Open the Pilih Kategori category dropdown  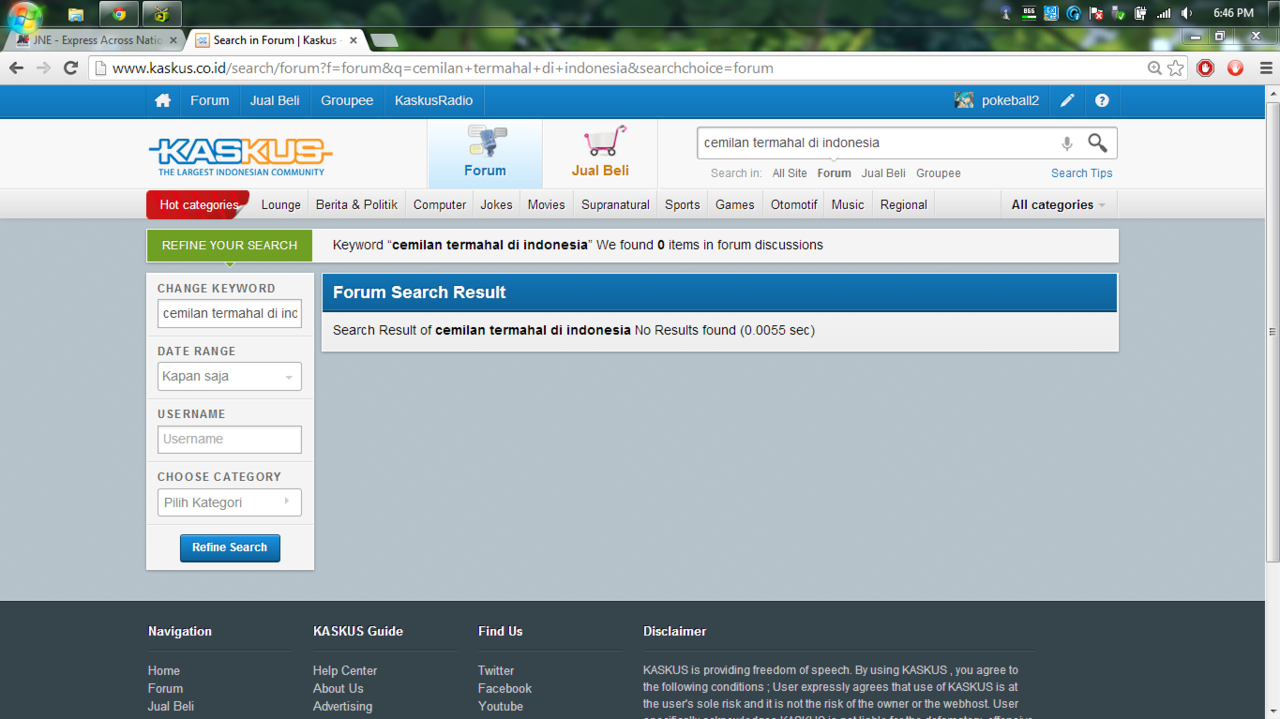click(x=229, y=502)
